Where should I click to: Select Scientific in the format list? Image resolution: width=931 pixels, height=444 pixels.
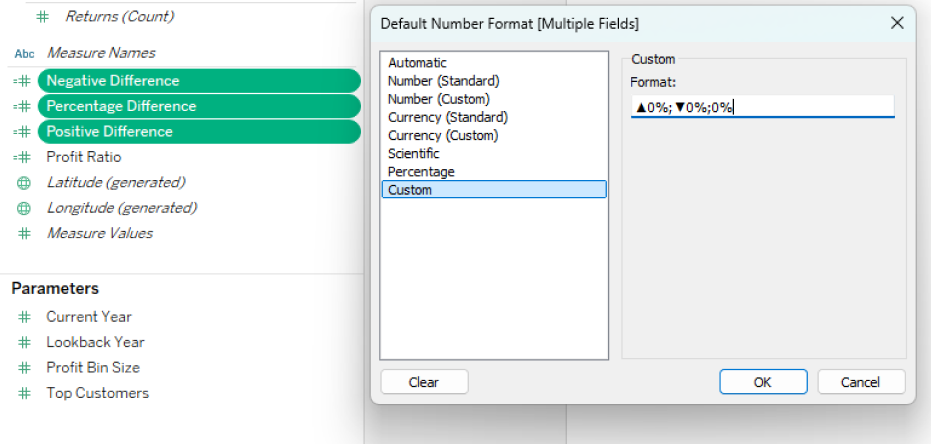coord(413,154)
